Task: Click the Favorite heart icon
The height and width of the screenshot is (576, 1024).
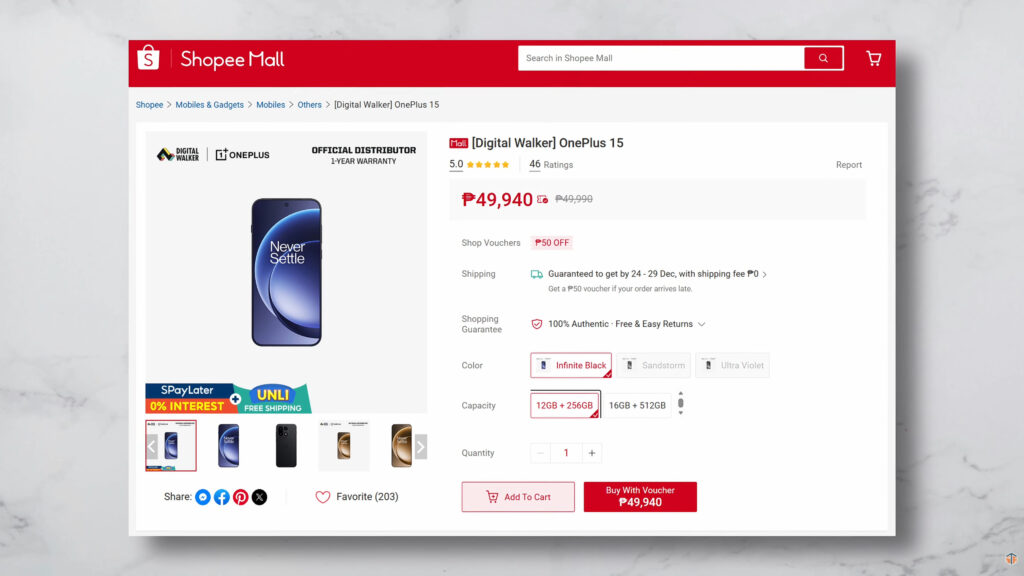Action: point(323,497)
